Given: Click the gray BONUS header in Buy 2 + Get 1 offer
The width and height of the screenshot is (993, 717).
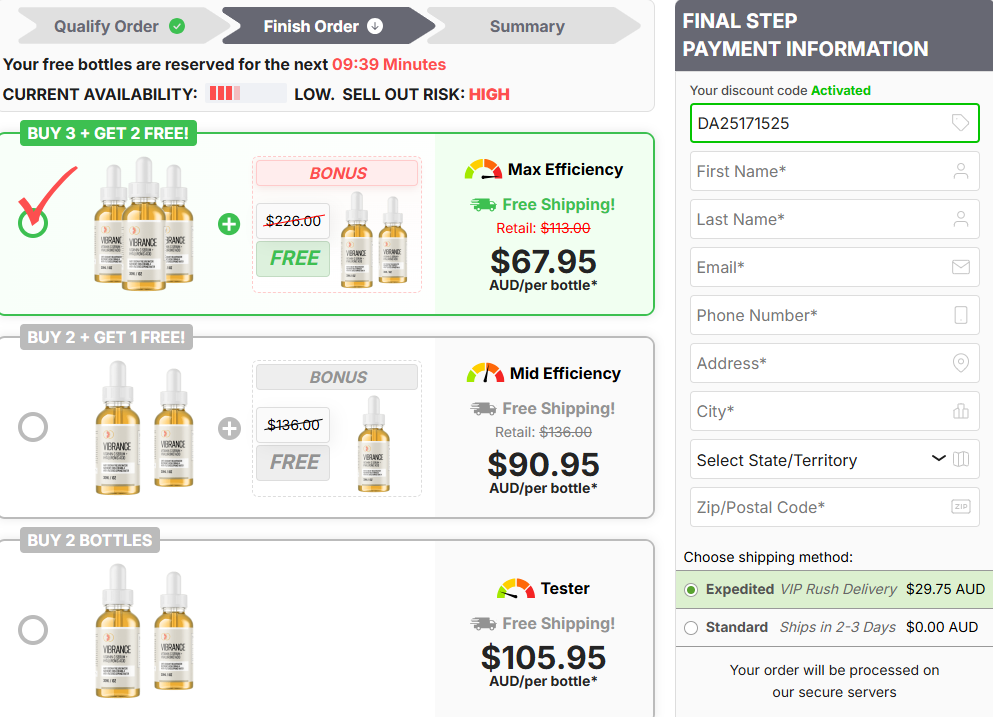Looking at the screenshot, I should coord(337,377).
